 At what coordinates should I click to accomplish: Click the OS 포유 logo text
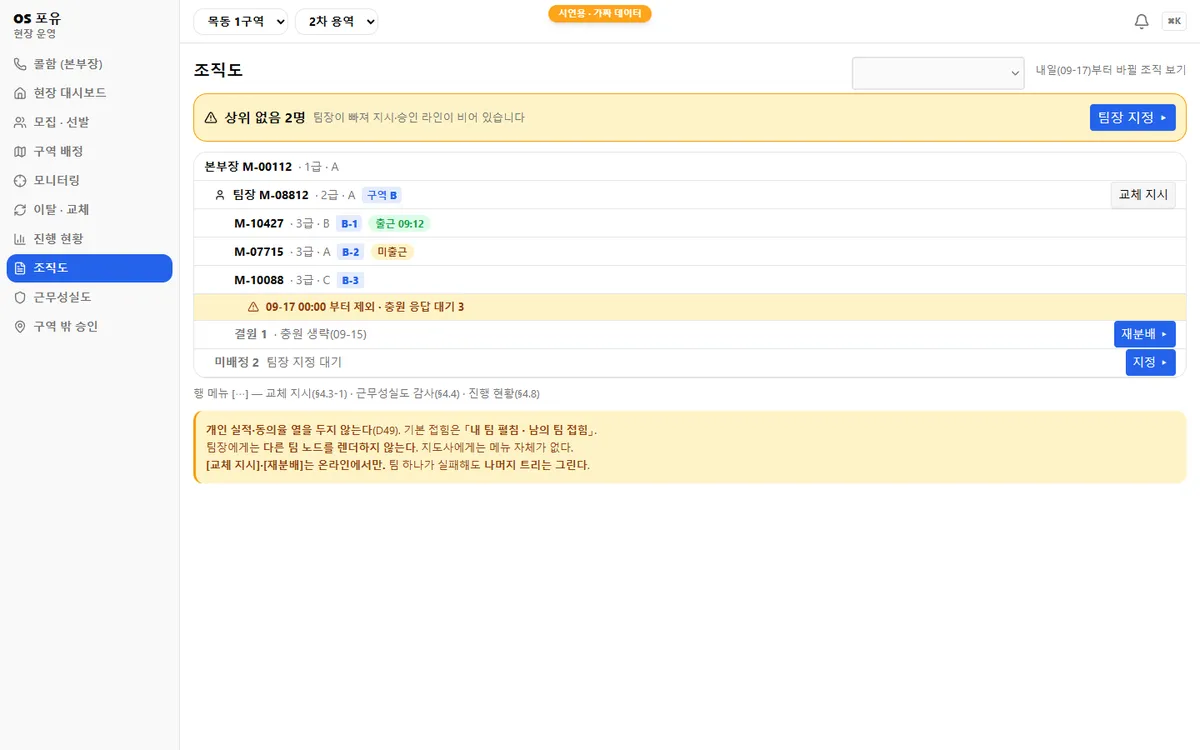tap(37, 17)
